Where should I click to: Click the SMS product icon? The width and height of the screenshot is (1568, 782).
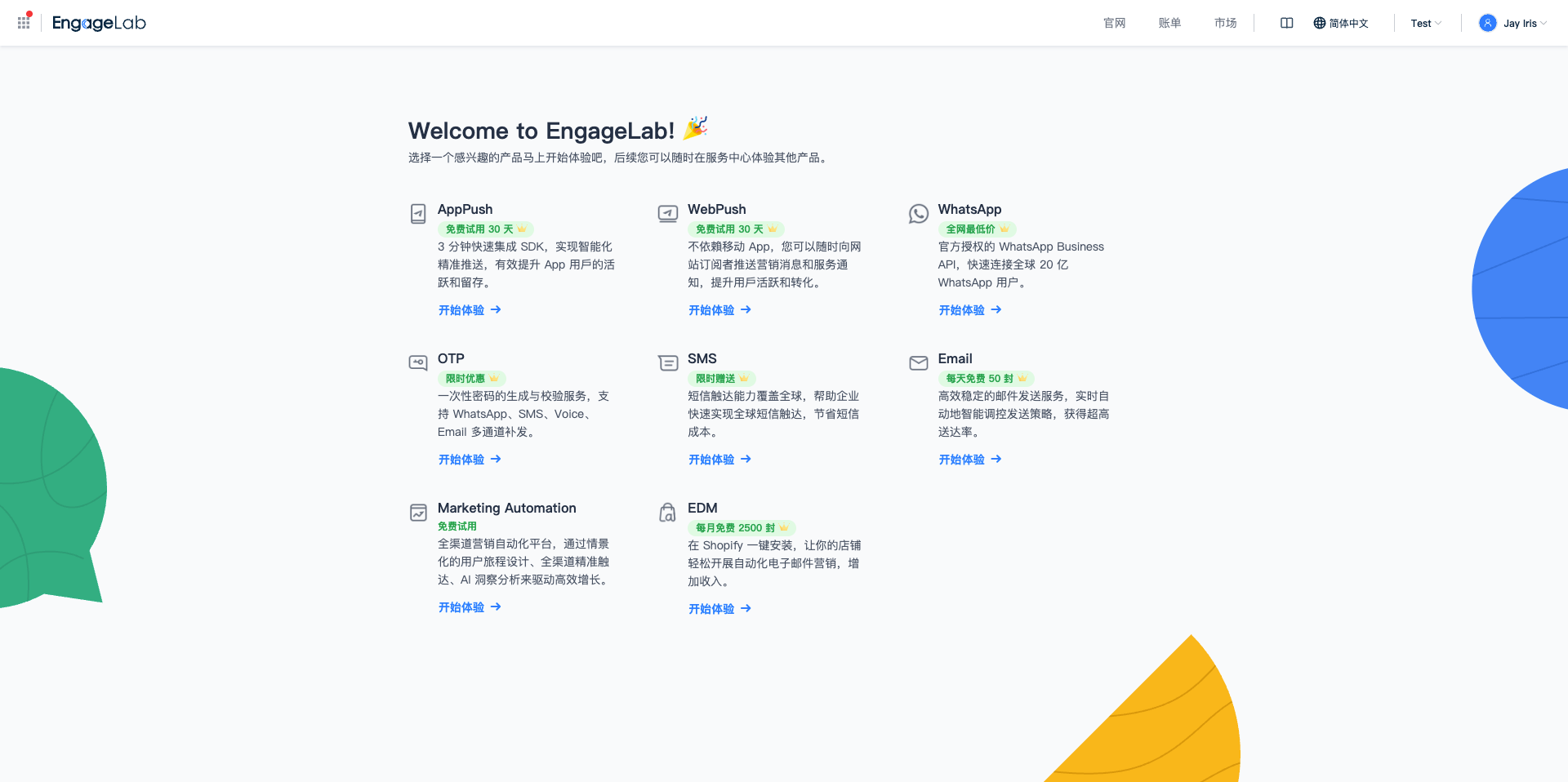coord(668,362)
